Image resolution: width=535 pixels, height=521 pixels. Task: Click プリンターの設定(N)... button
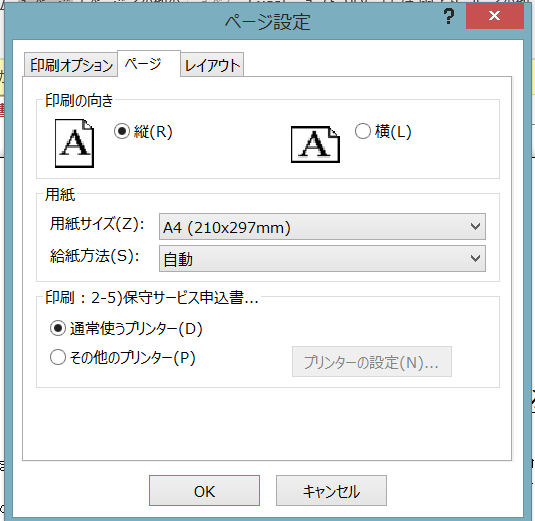pyautogui.click(x=372, y=362)
